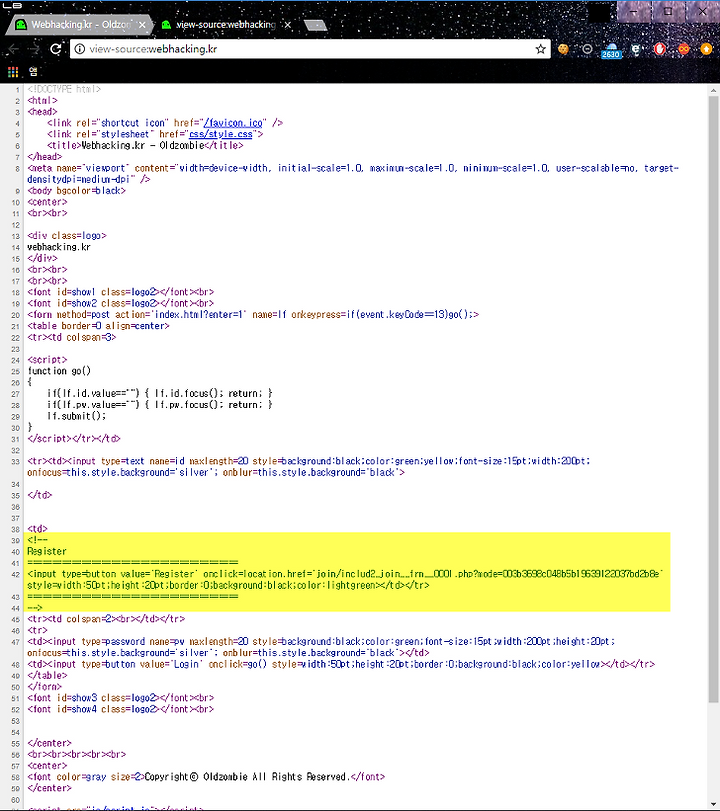Screen dimensions: 720x811
Task: Click the scrollbar down arrow
Action: (x=714, y=805)
